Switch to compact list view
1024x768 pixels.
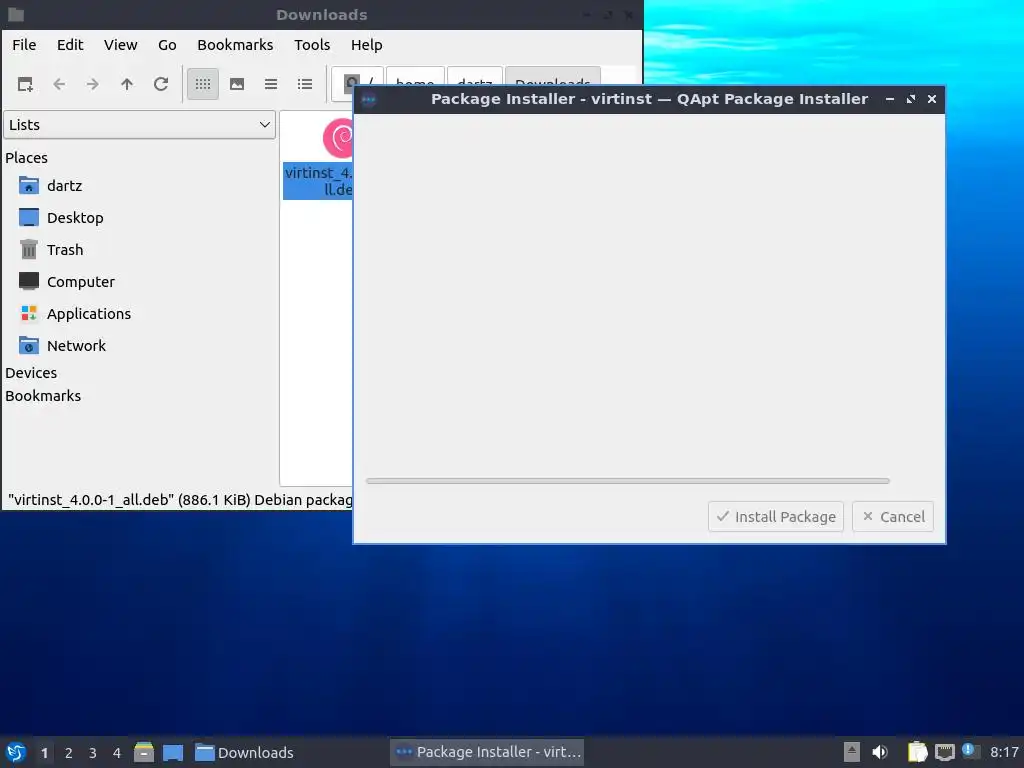click(x=271, y=84)
